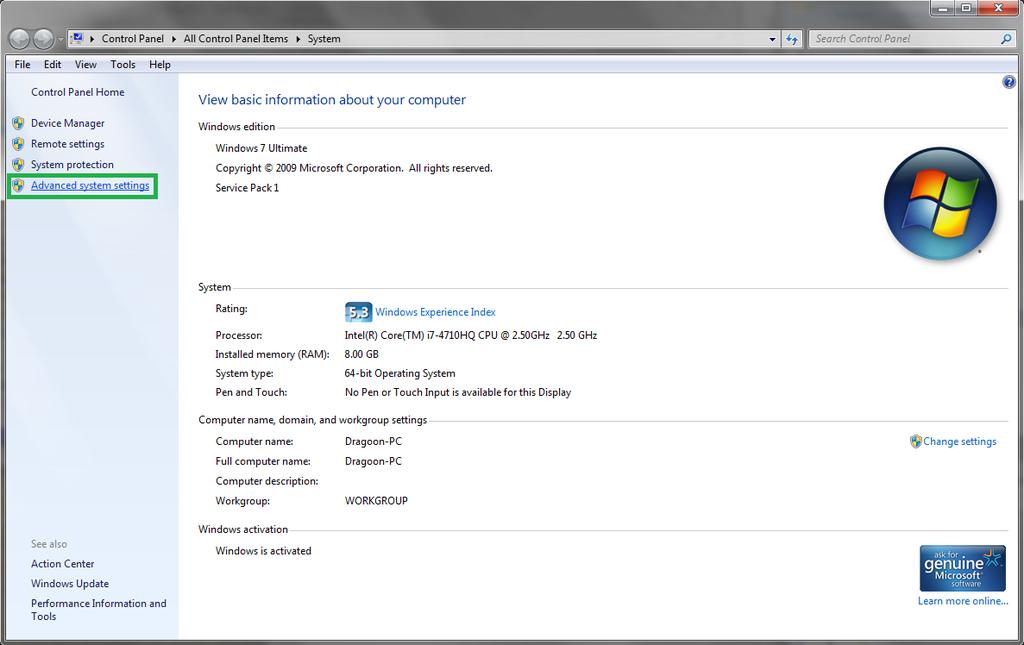The height and width of the screenshot is (645, 1024).
Task: Maximize the System window
Action: pyautogui.click(x=966, y=8)
